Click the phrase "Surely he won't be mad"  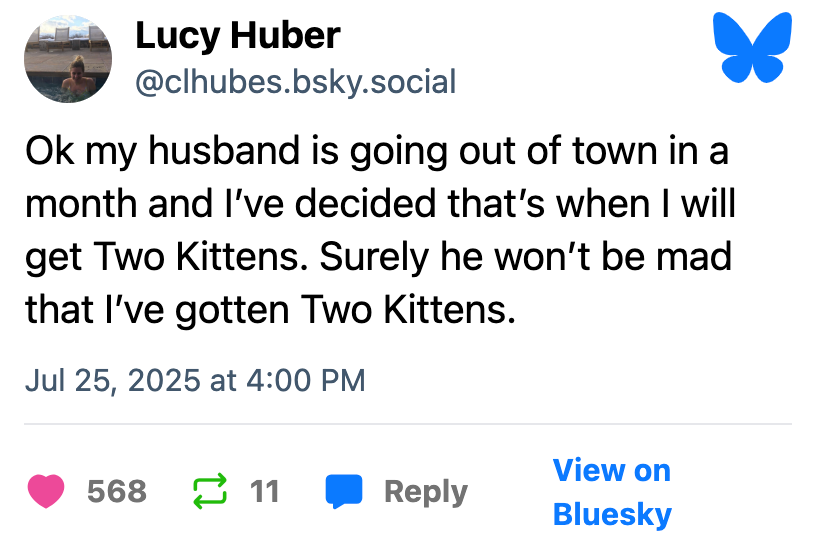coord(525,257)
